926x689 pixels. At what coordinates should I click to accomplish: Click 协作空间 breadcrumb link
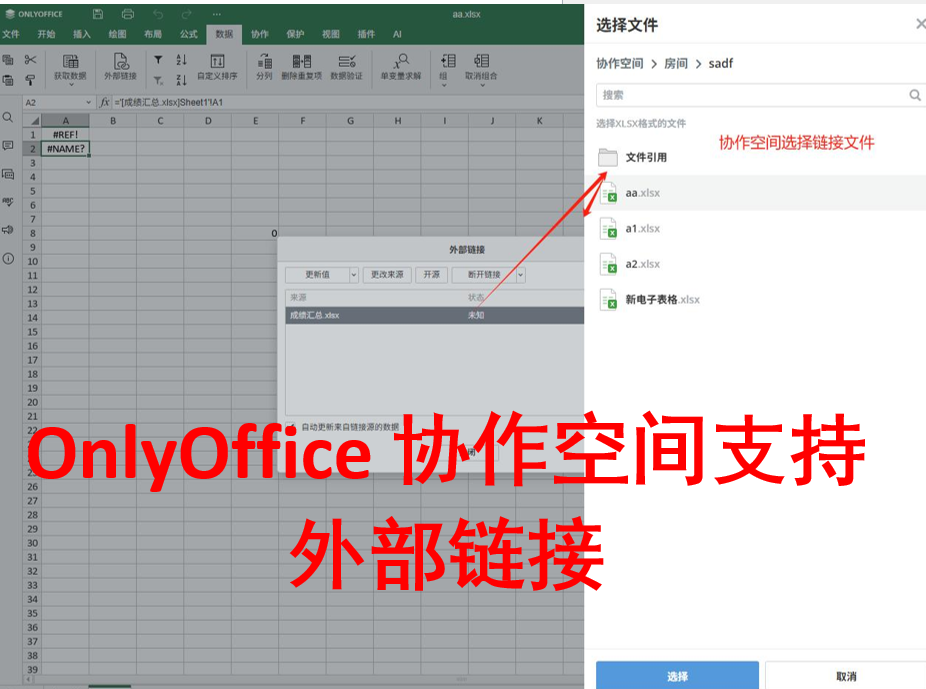(x=619, y=63)
